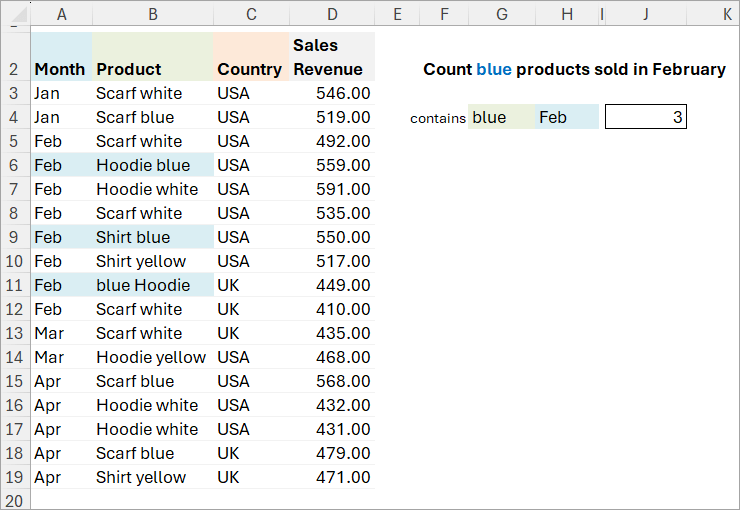Viewport: 740px width, 510px height.
Task: Select the 'Hoodie blue' cell
Action: click(153, 165)
